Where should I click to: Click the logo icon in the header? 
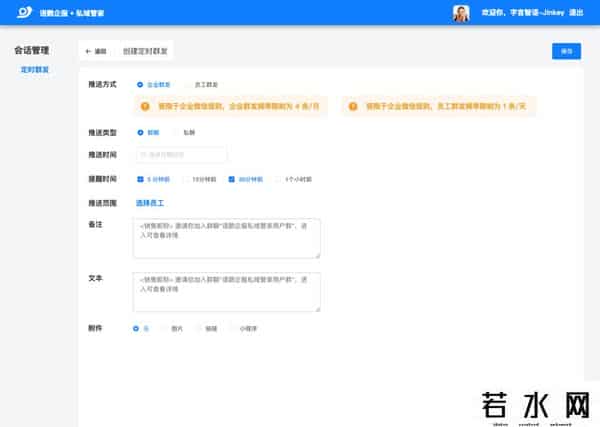pos(24,12)
